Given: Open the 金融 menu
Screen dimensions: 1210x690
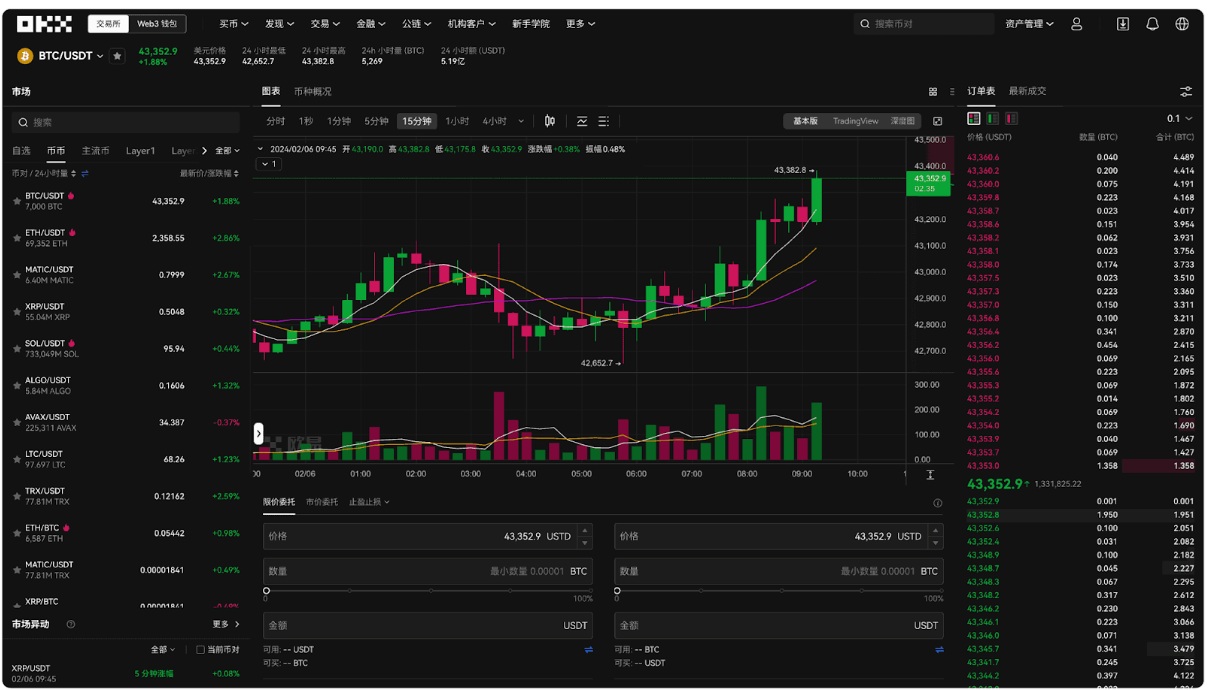Looking at the screenshot, I should [x=368, y=23].
